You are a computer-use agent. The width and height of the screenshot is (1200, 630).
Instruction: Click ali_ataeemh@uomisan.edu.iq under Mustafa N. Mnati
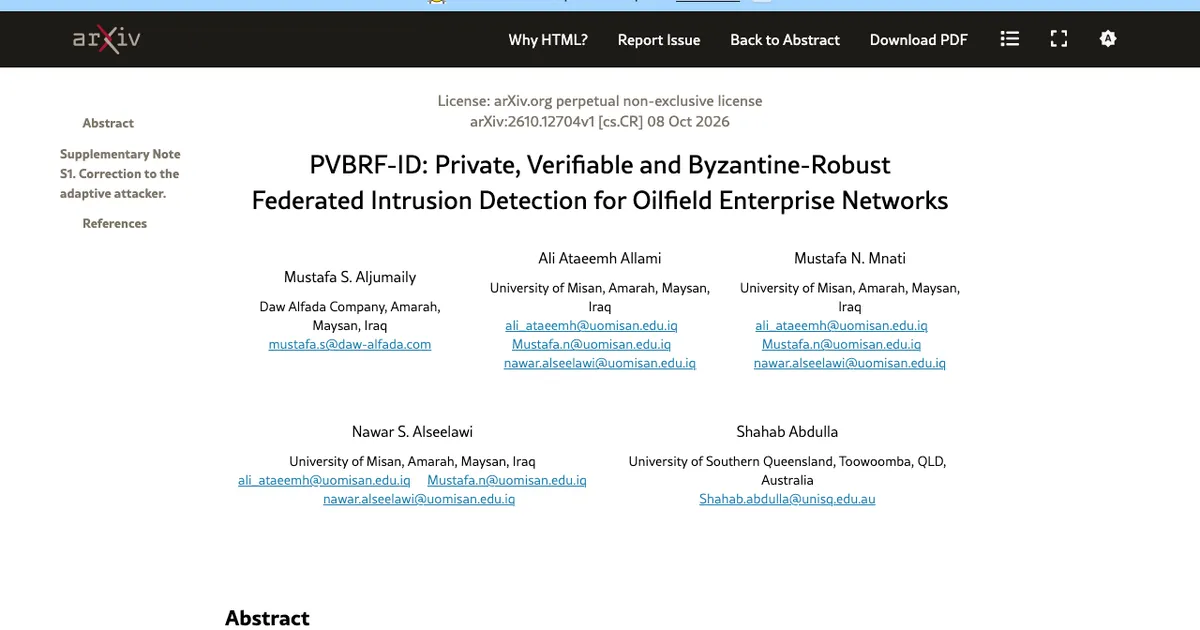pyautogui.click(x=842, y=325)
